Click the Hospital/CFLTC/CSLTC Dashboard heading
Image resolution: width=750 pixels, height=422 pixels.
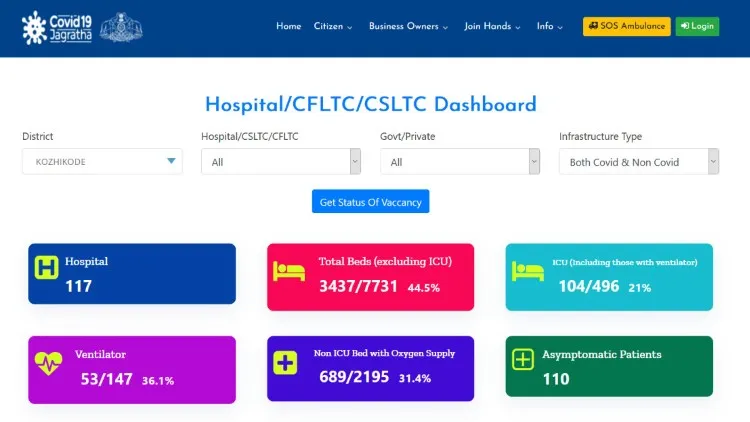coord(371,105)
